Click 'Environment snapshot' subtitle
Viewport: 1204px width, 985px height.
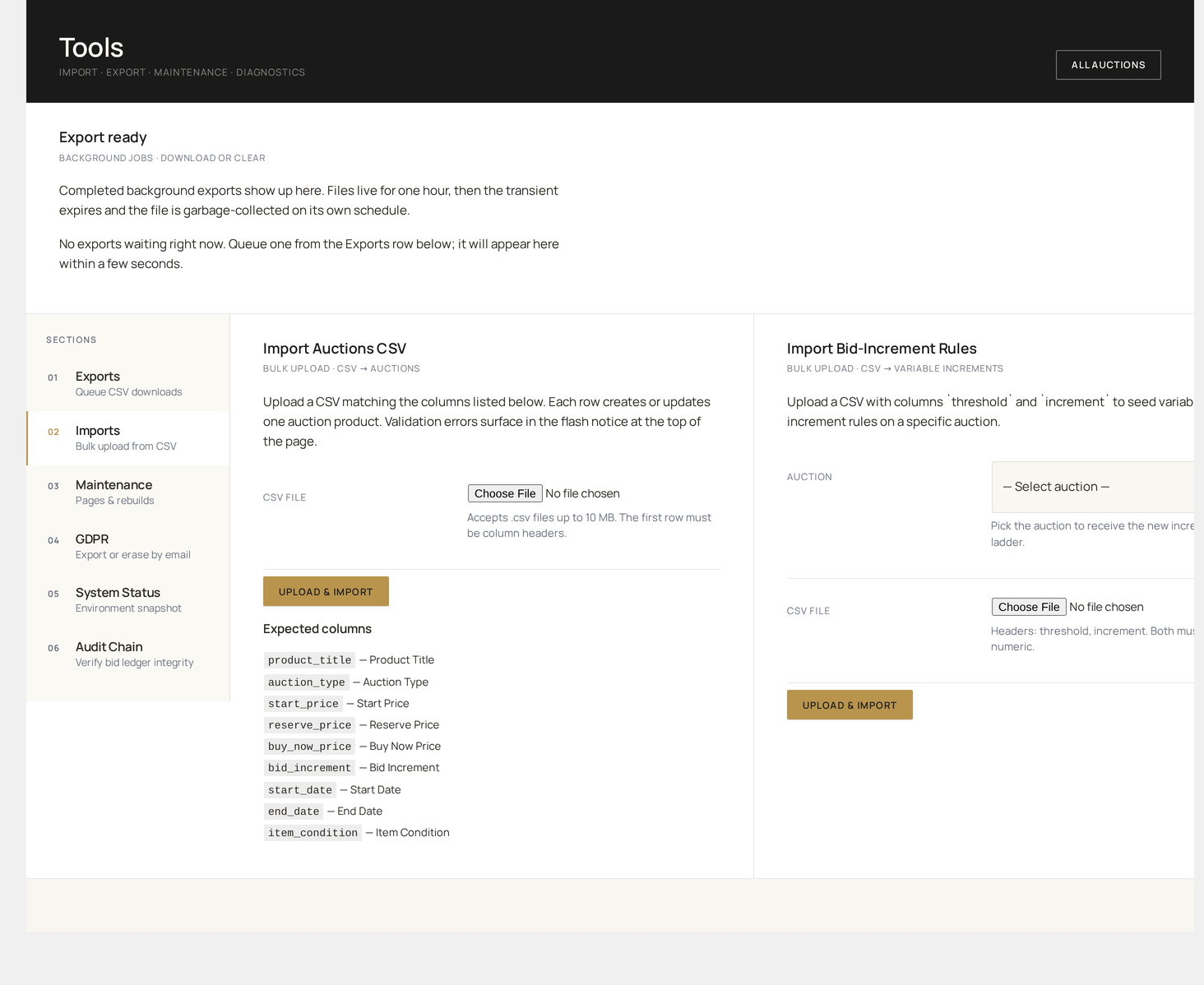(128, 608)
